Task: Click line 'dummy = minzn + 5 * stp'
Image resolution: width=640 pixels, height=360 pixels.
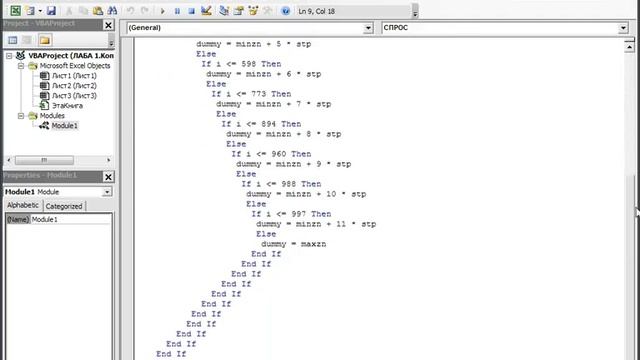Action: [x=253, y=44]
